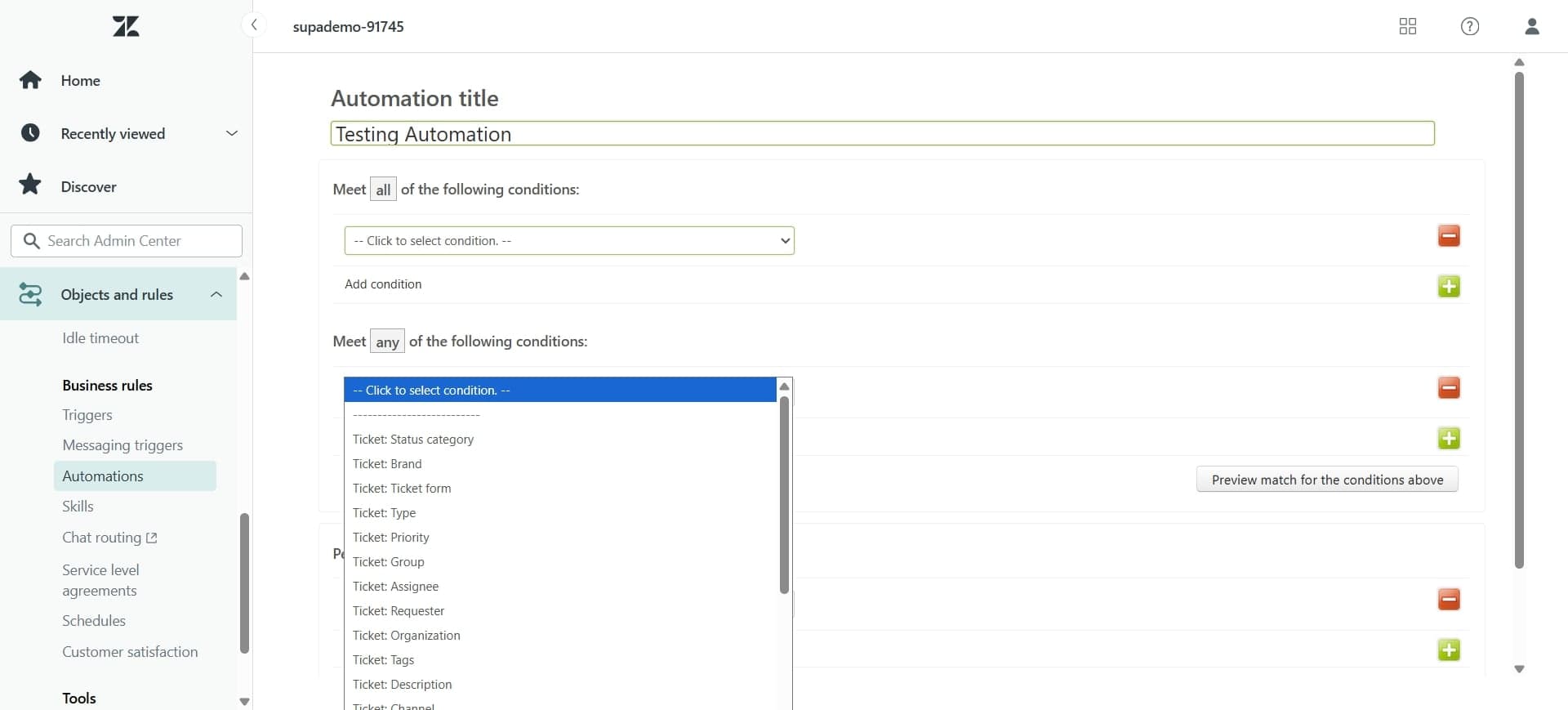Focus the Search Admin Center field
Image resolution: width=1568 pixels, height=710 pixels.
pyautogui.click(x=127, y=241)
